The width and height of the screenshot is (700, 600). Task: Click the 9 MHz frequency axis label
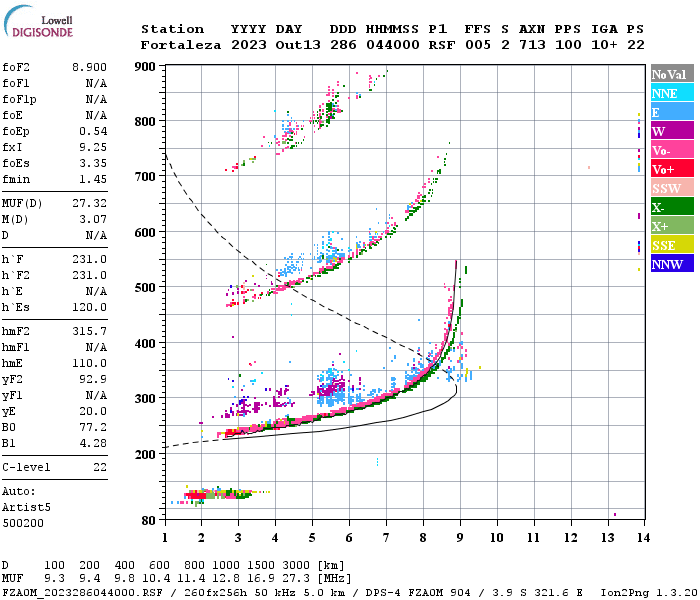[x=460, y=538]
